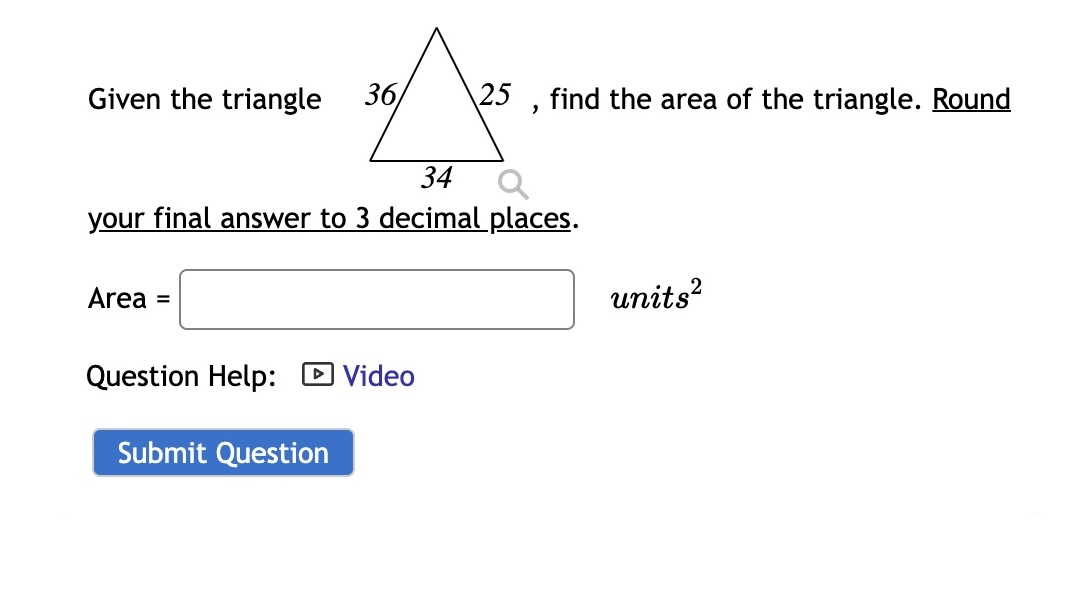Click inside the Area answer field

click(376, 298)
